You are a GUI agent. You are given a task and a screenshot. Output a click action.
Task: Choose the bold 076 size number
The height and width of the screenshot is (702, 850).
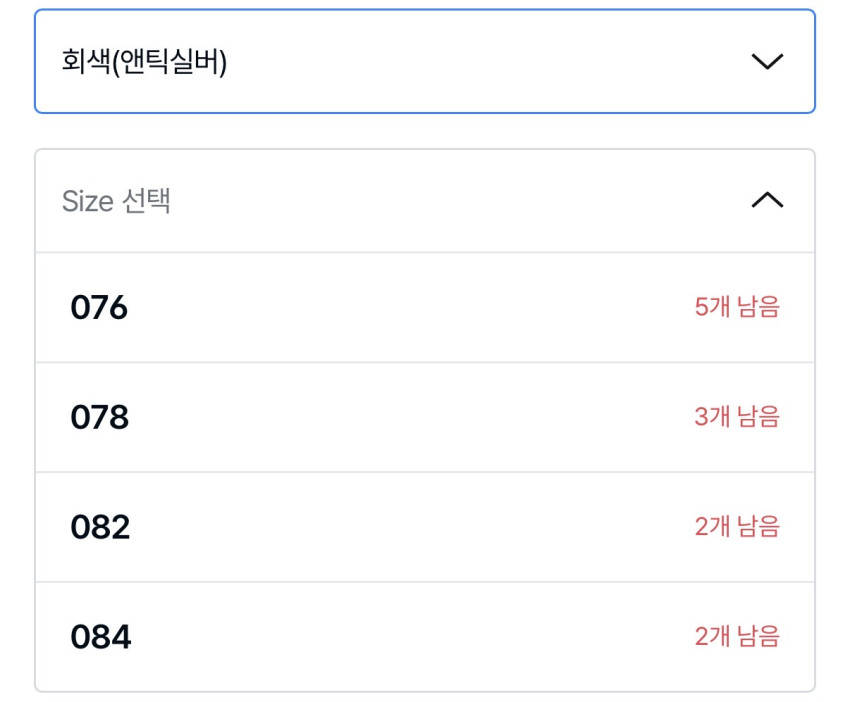click(x=99, y=308)
